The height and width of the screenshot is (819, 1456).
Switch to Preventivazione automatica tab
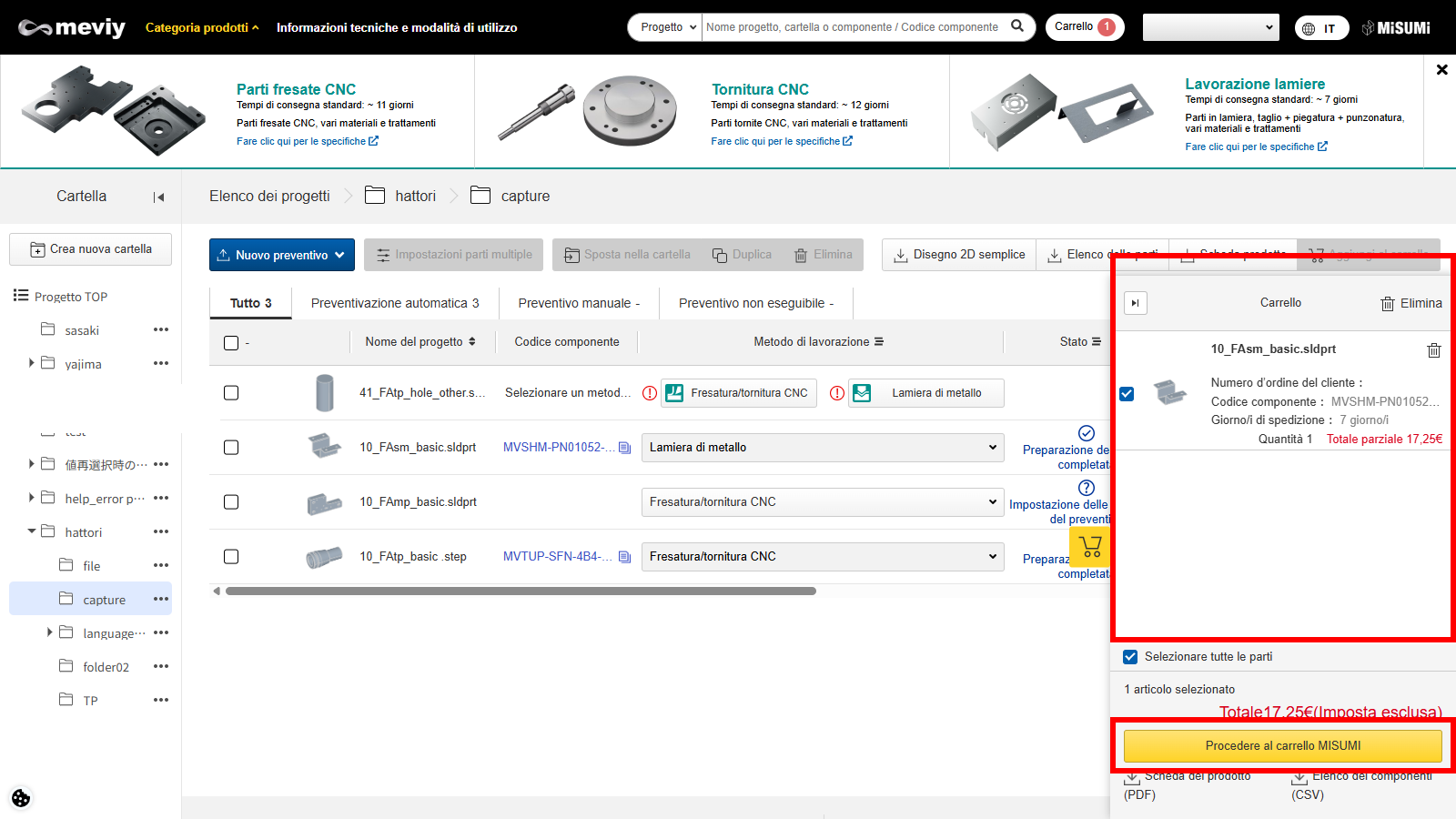click(x=394, y=303)
